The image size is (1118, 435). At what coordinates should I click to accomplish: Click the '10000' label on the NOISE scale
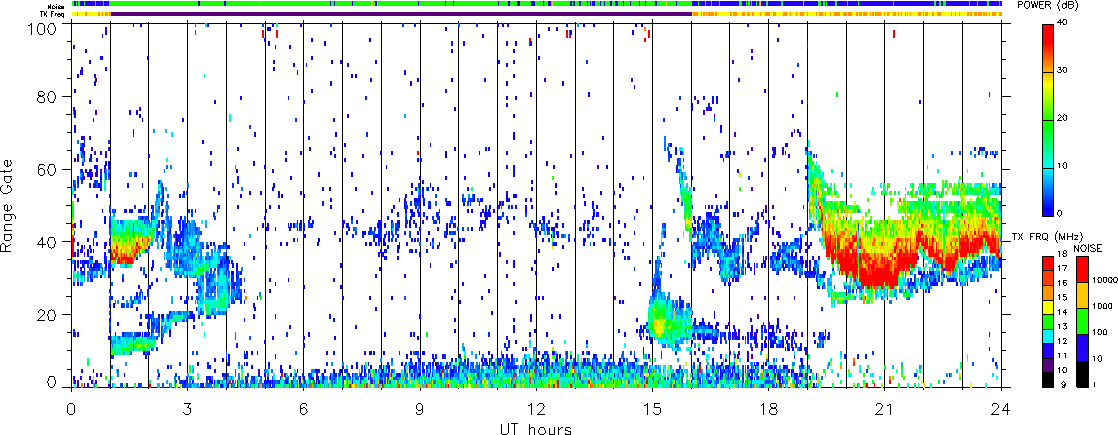click(x=1105, y=280)
